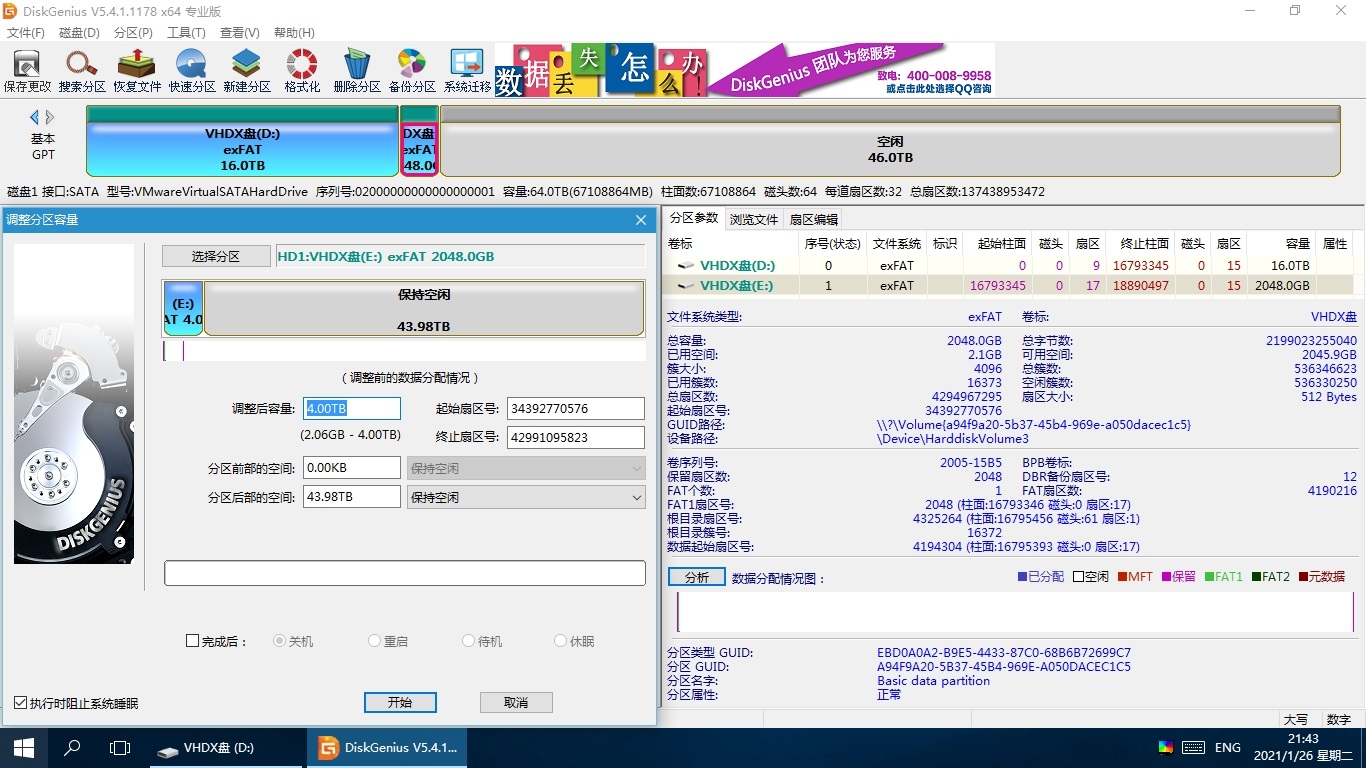Select the 待机 (standby) radio option
Image resolution: width=1366 pixels, height=768 pixels.
469,641
